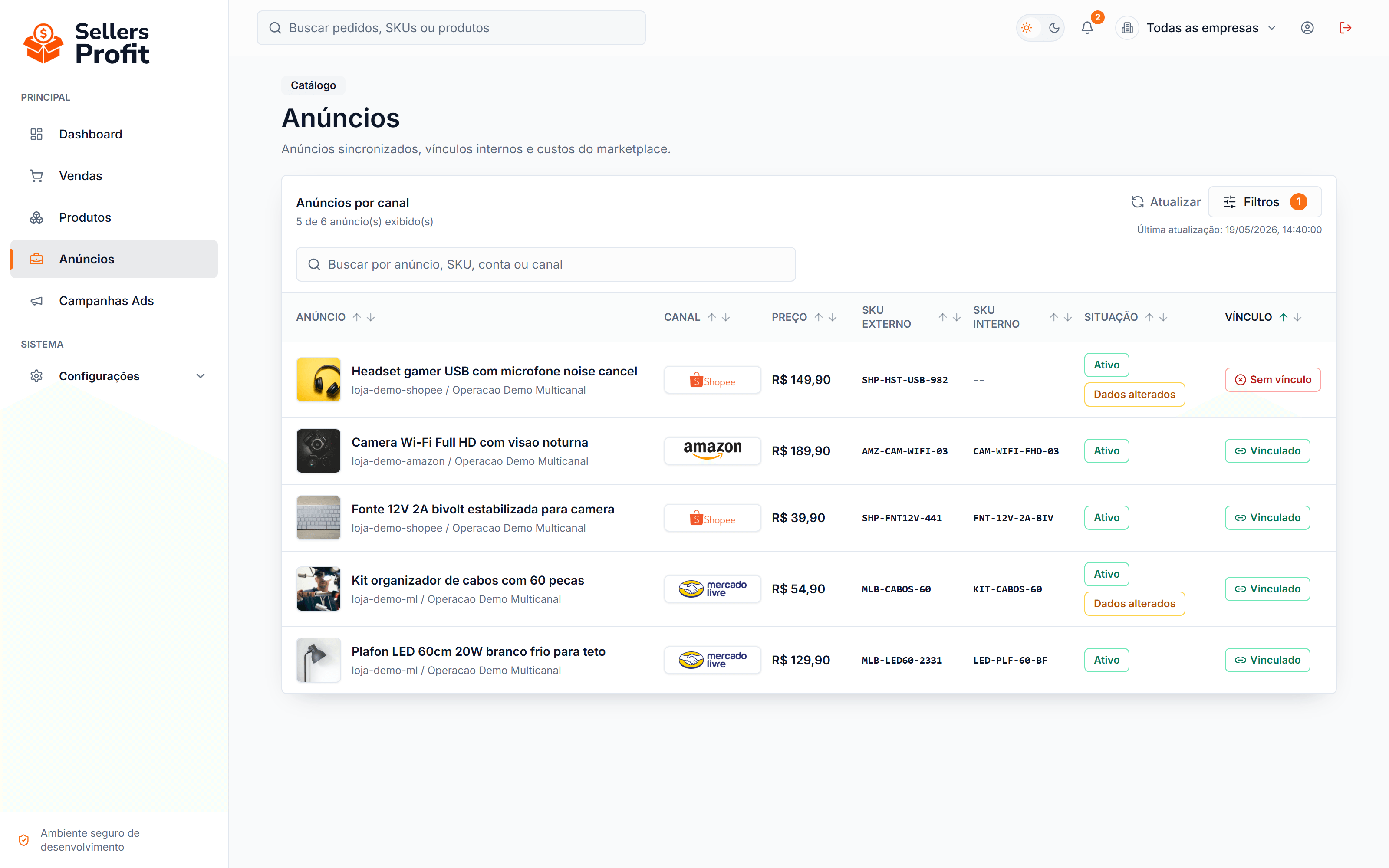The image size is (1389, 868).
Task: Click Vinculado tag on Plafon LED row
Action: point(1267,660)
